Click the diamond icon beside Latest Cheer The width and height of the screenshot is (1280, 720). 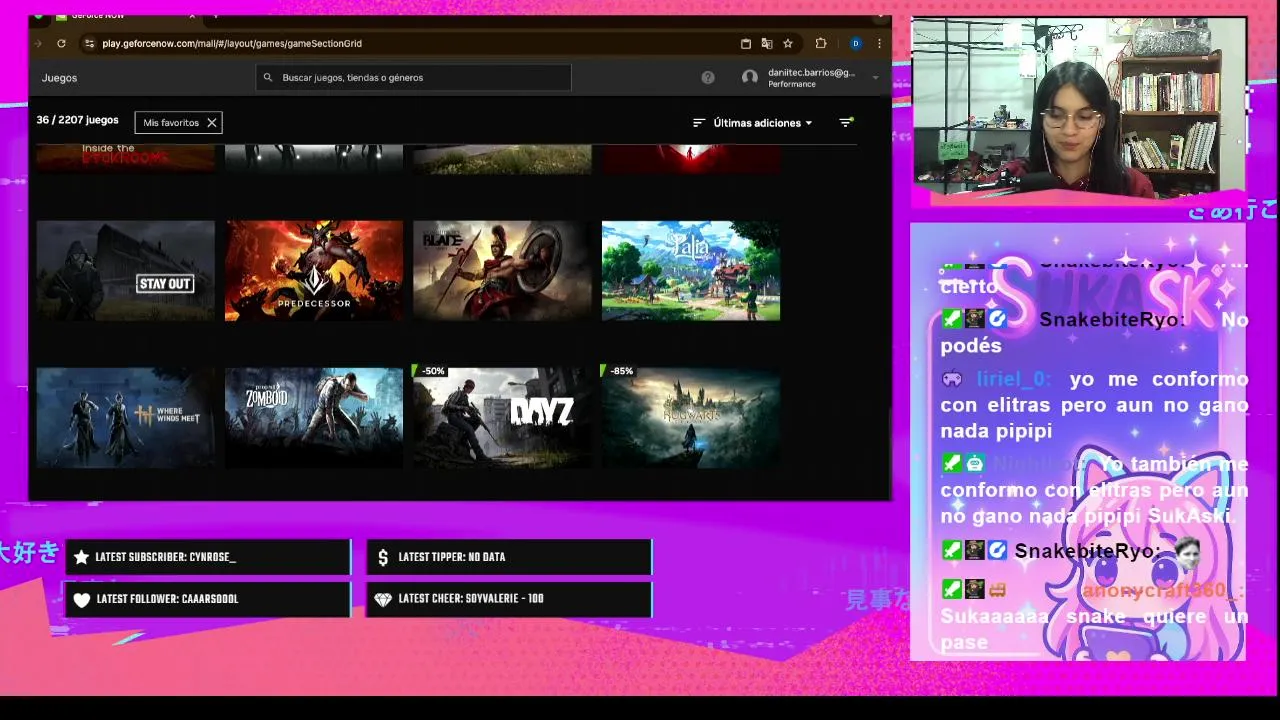[x=383, y=599]
